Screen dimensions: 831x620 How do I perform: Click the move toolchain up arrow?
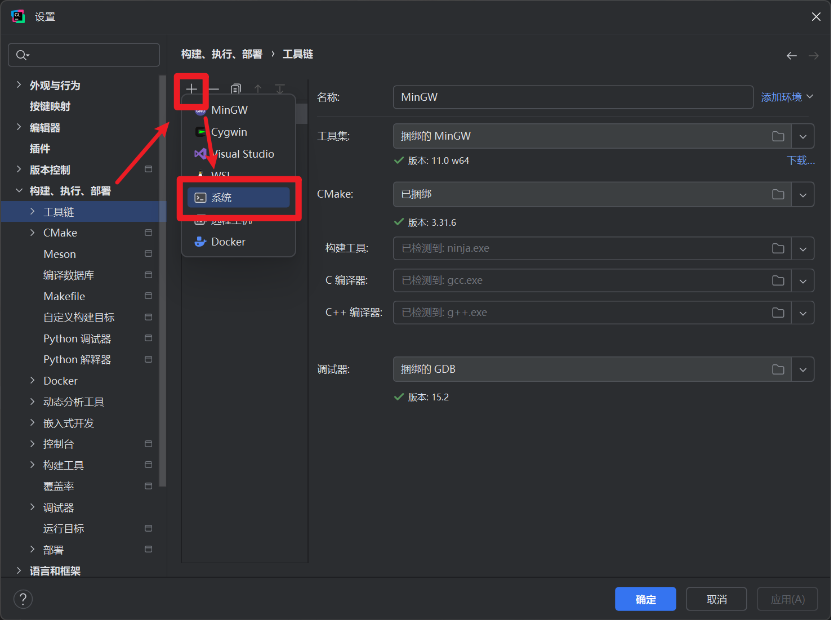point(258,89)
